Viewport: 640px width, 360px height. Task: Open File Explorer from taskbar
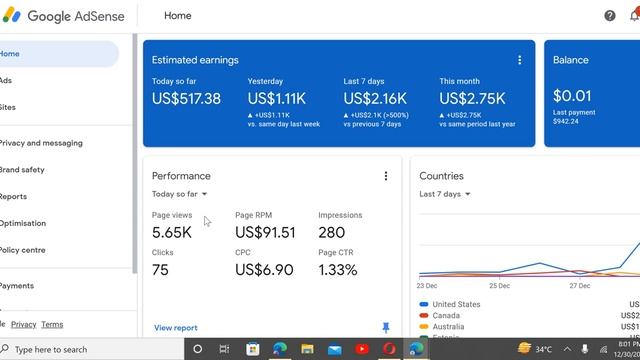click(x=307, y=349)
